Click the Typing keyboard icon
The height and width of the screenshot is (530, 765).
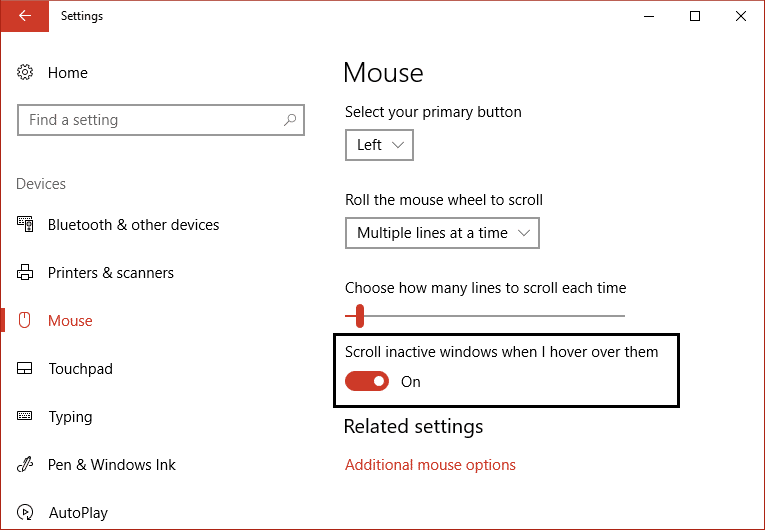pos(26,417)
